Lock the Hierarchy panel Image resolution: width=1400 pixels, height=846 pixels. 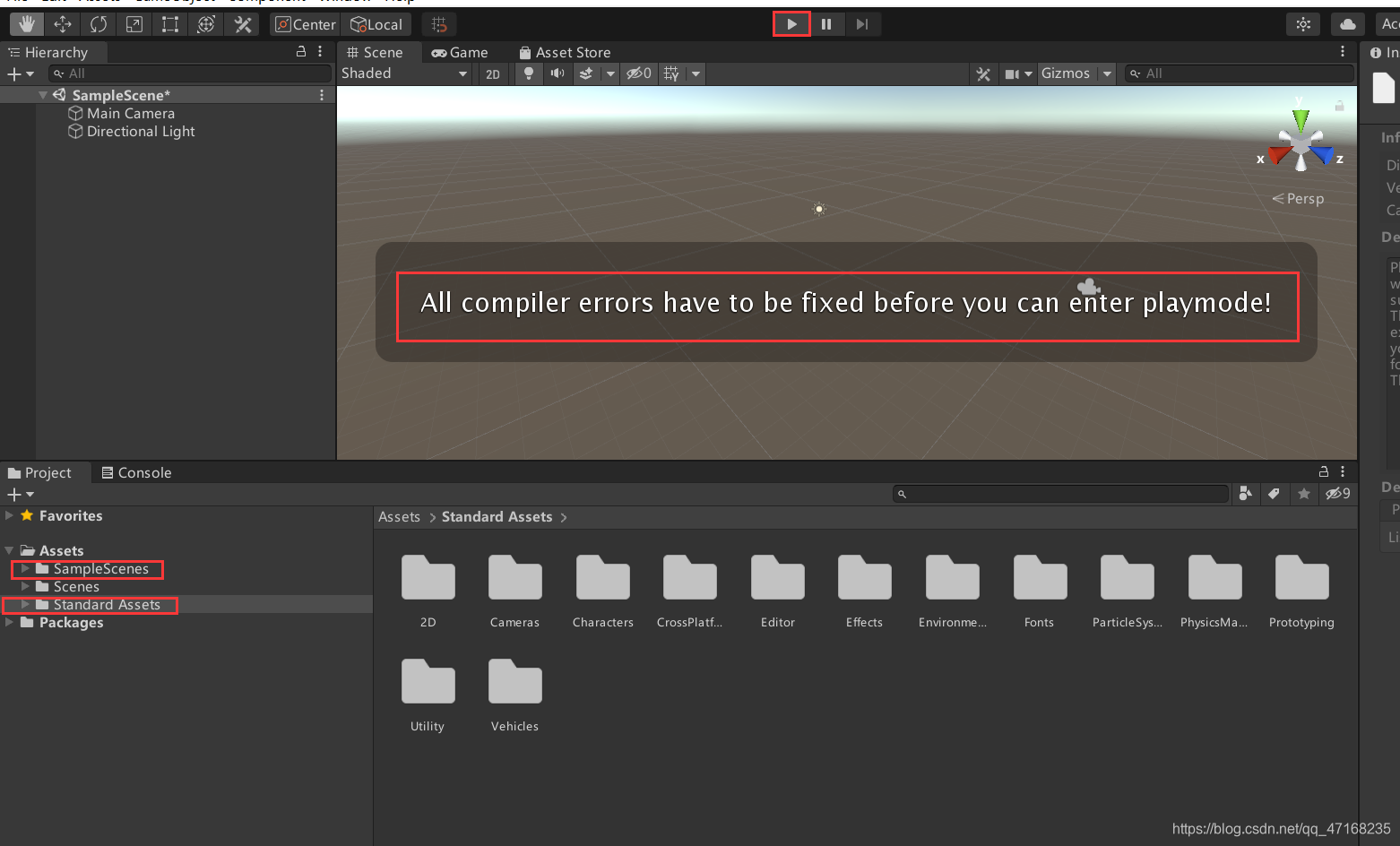tap(301, 52)
